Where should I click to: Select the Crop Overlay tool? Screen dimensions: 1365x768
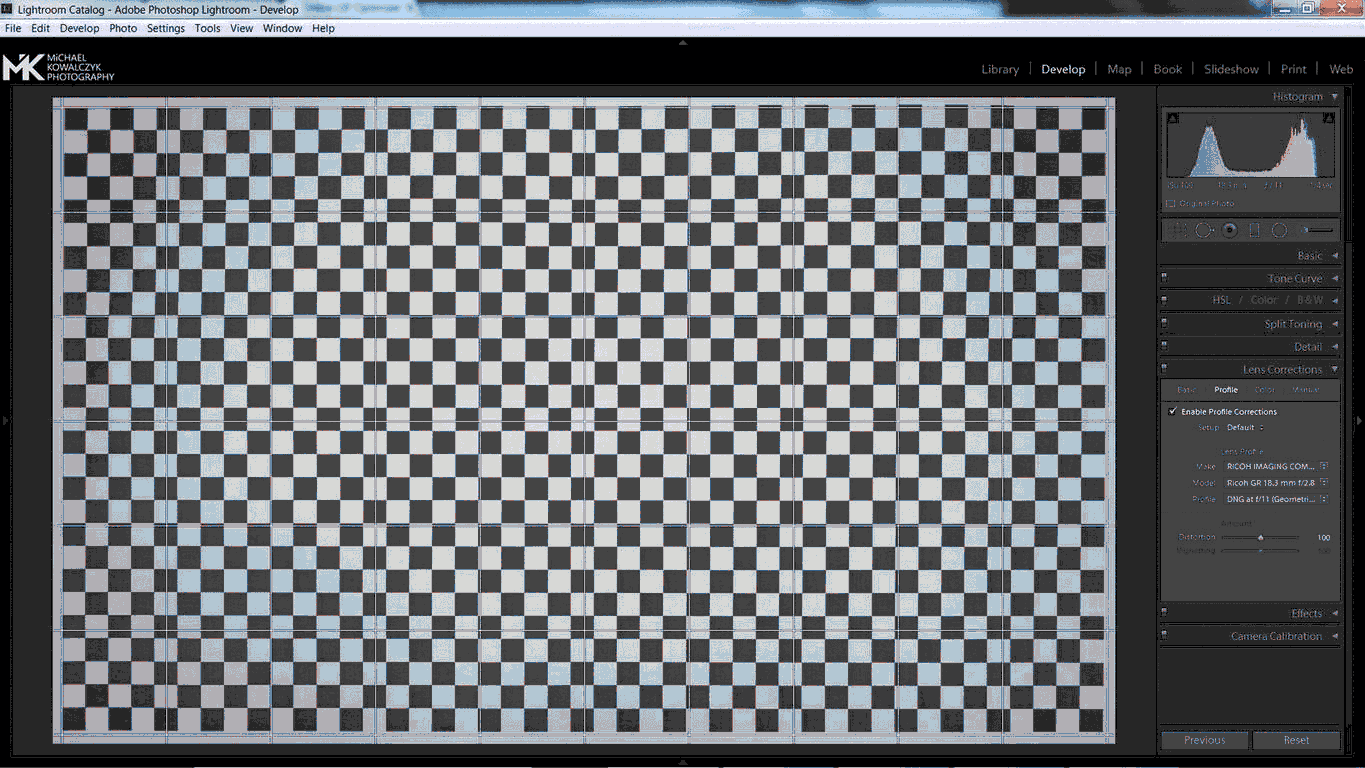(x=1178, y=230)
